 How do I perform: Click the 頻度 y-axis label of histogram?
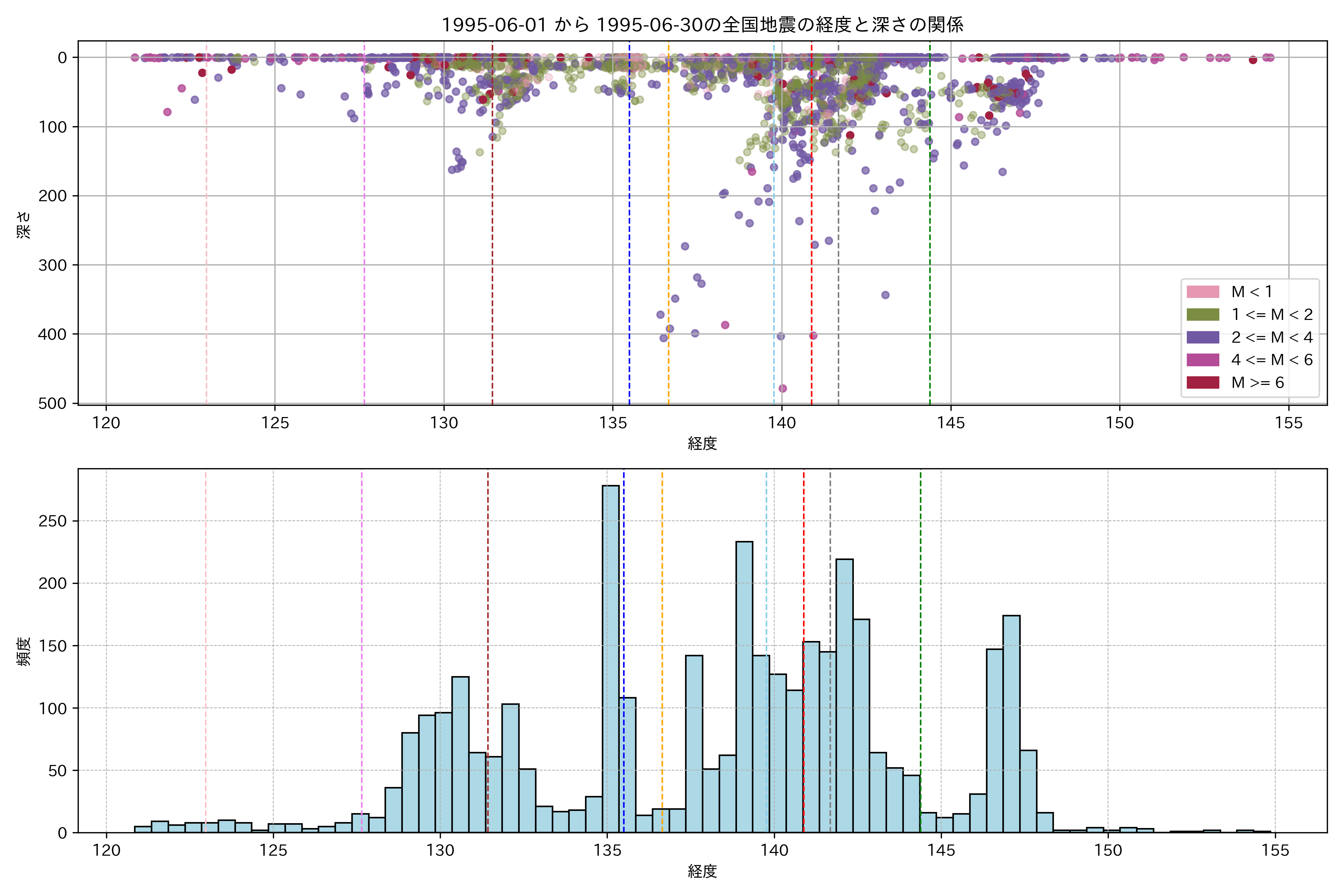point(24,651)
